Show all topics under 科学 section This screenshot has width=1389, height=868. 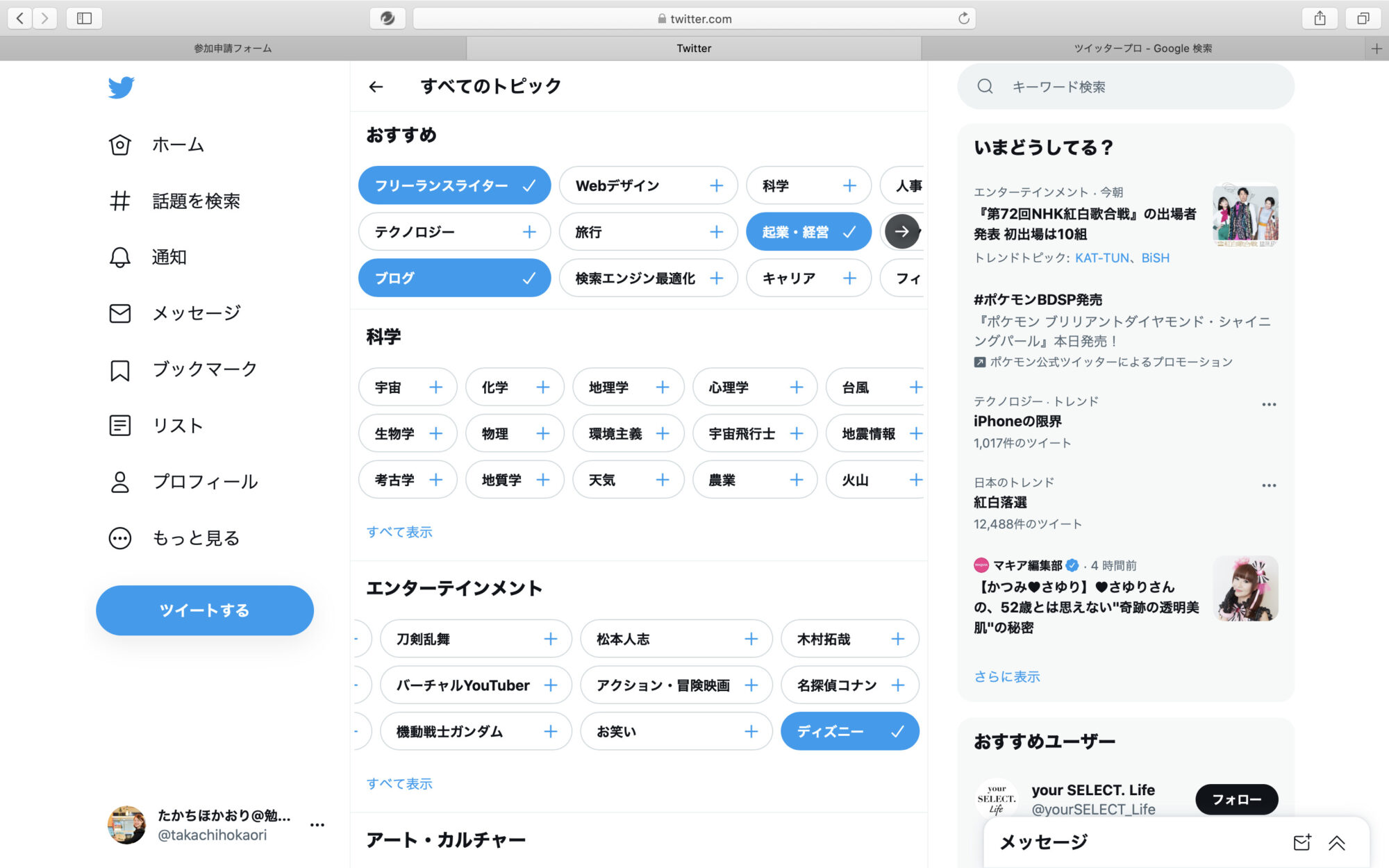click(399, 532)
